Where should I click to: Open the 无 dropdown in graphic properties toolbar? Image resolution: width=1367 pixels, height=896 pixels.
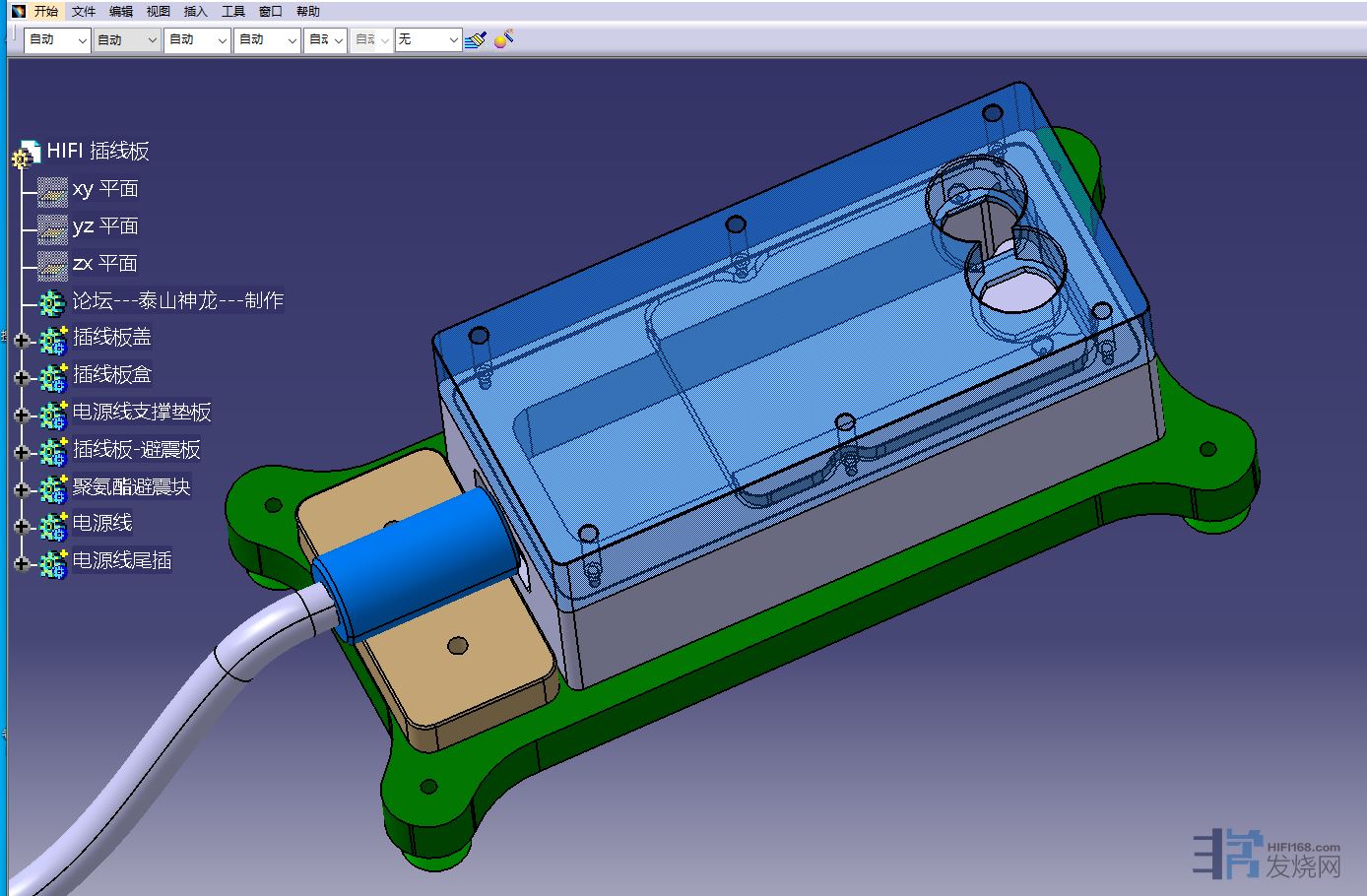tap(452, 40)
